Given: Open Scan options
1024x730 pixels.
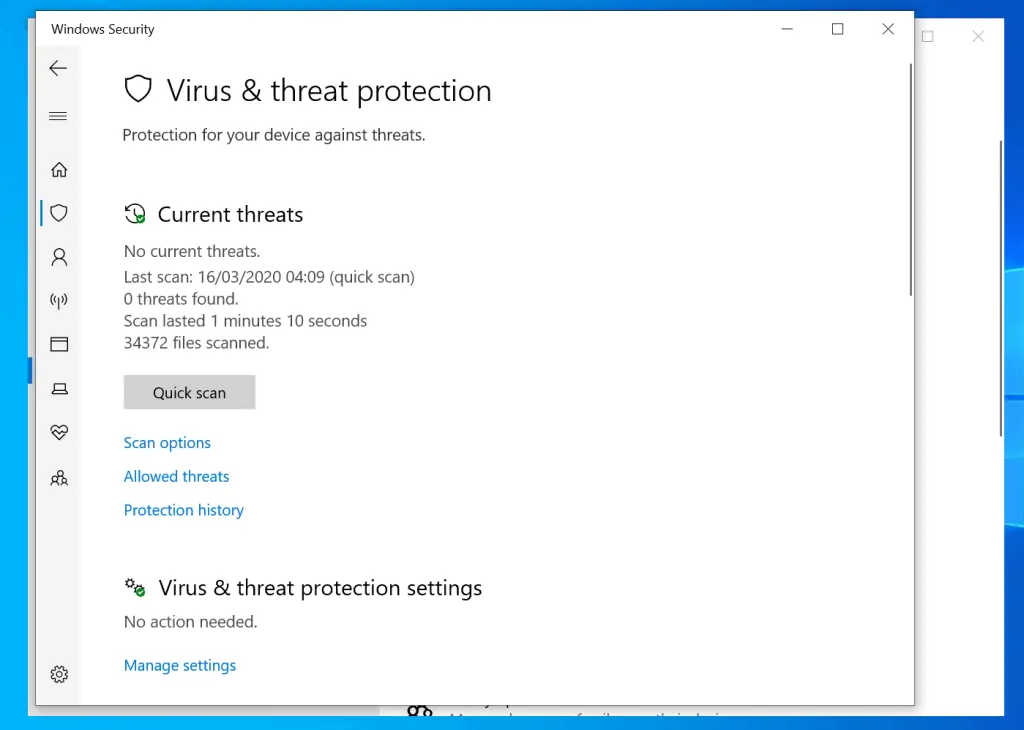Looking at the screenshot, I should pos(167,442).
